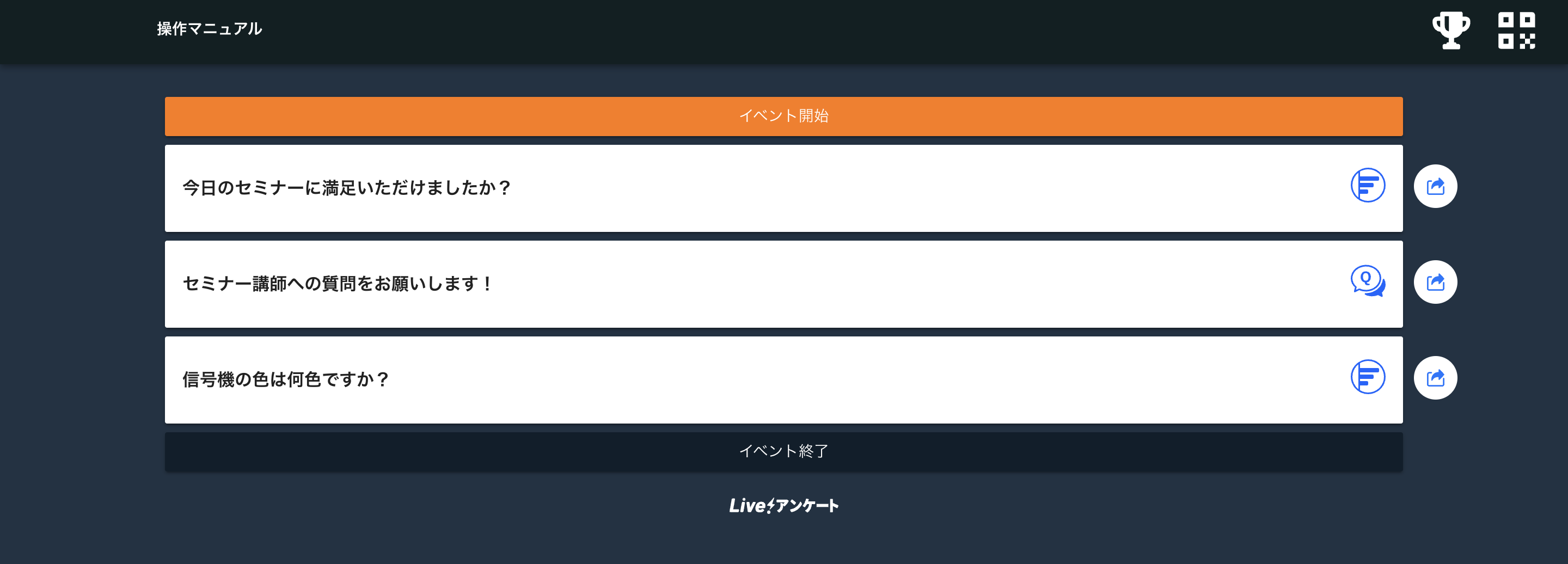Select 今日のセミナーに満足いただけましたか？ card
Screen dimensions: 1568x564
pyautogui.click(x=783, y=188)
